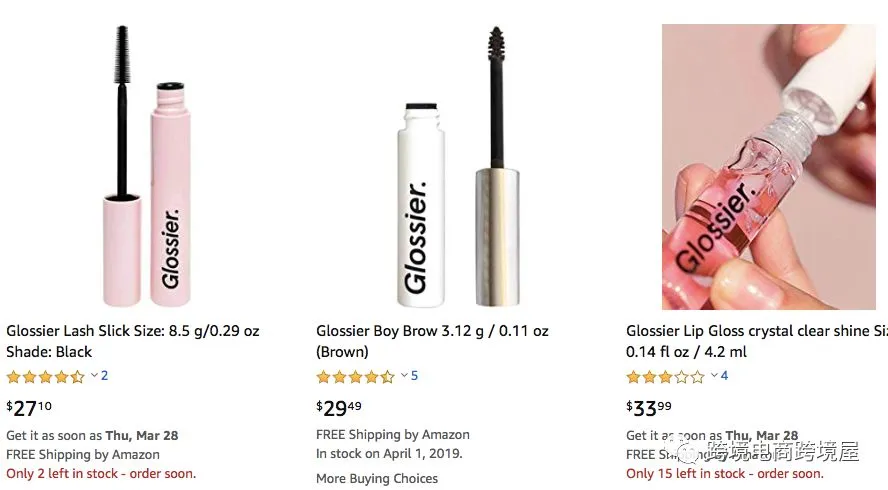Screen dimensions: 888x490
Task: Open More Buying Choices for Boy Brow
Action: point(377,479)
